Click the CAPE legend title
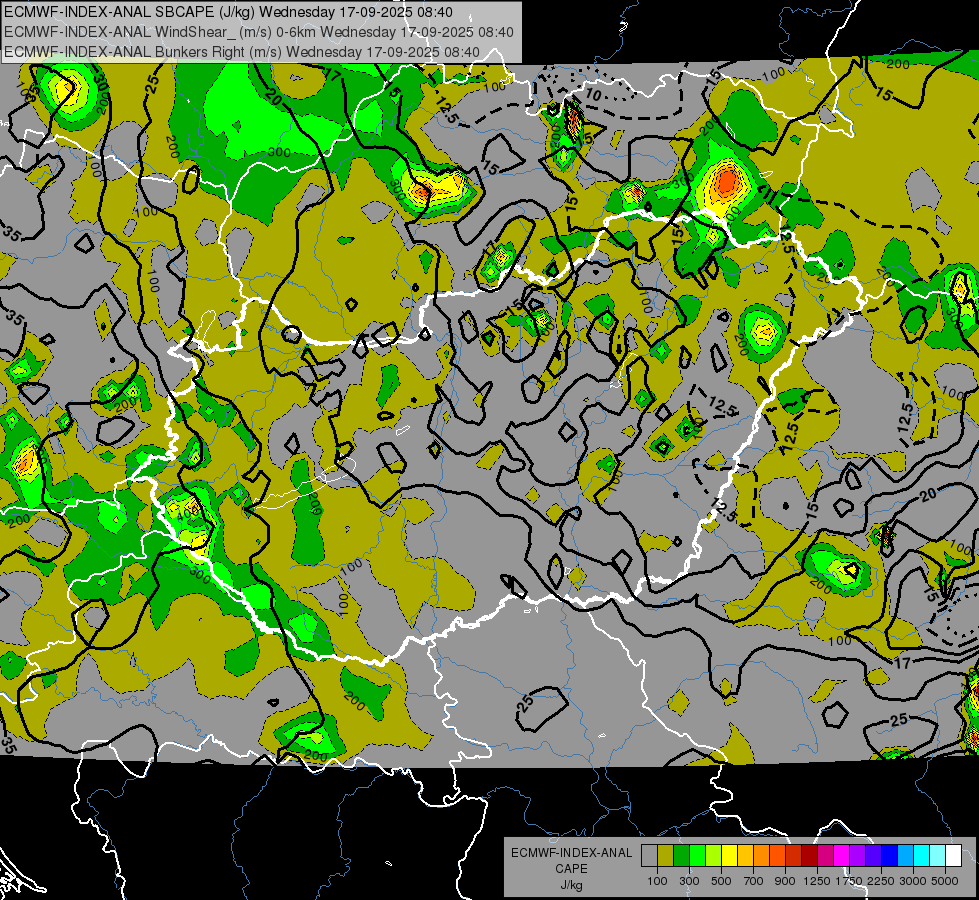Screen dimensions: 979x900 point(571,869)
